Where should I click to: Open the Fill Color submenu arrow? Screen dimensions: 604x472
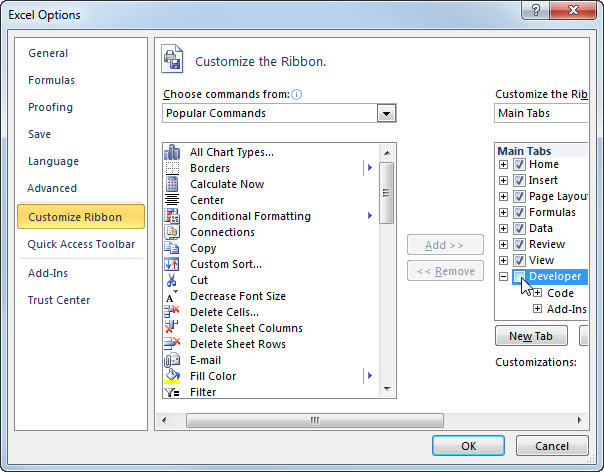(370, 376)
